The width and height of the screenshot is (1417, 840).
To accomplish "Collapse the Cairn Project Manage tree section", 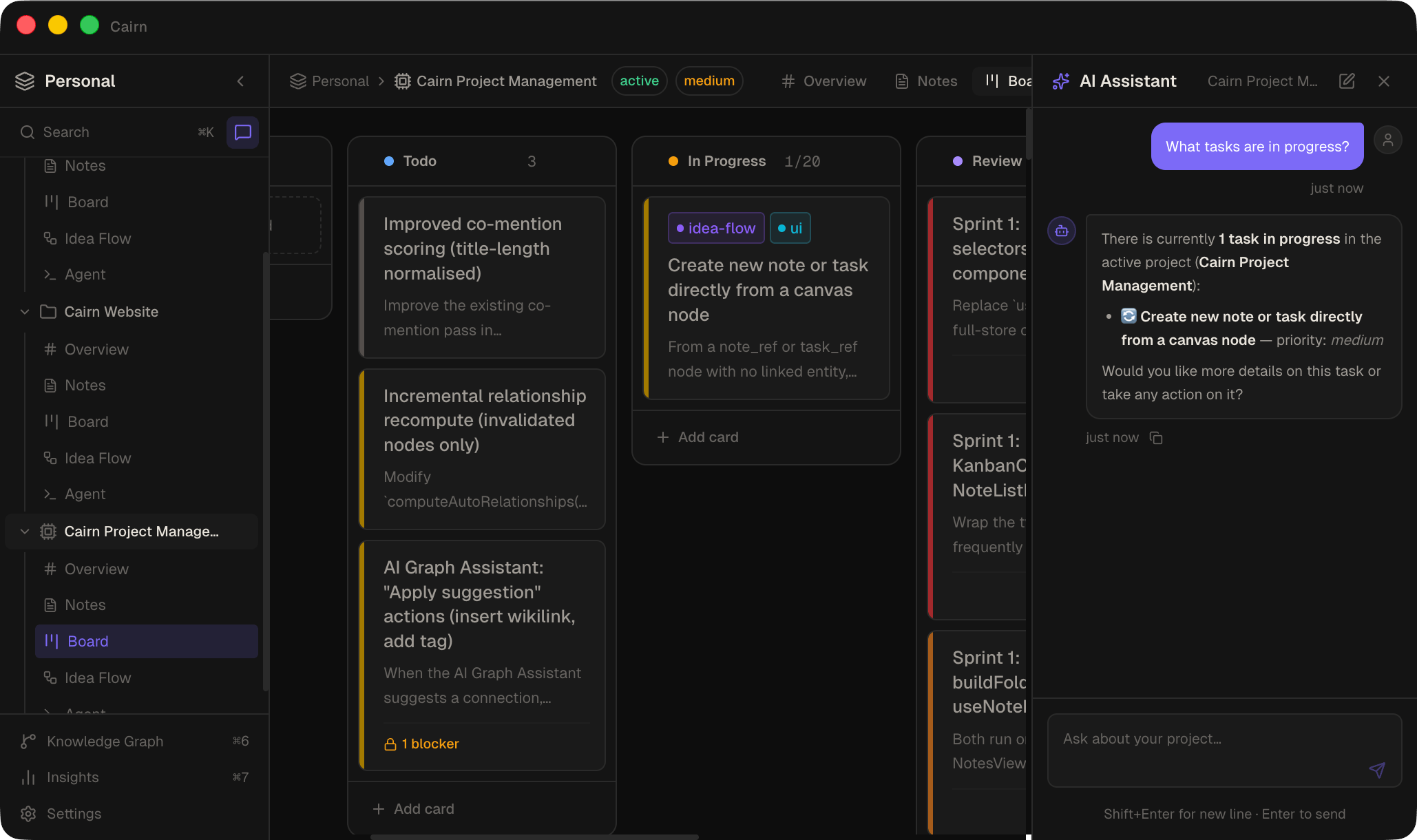I will tap(25, 532).
